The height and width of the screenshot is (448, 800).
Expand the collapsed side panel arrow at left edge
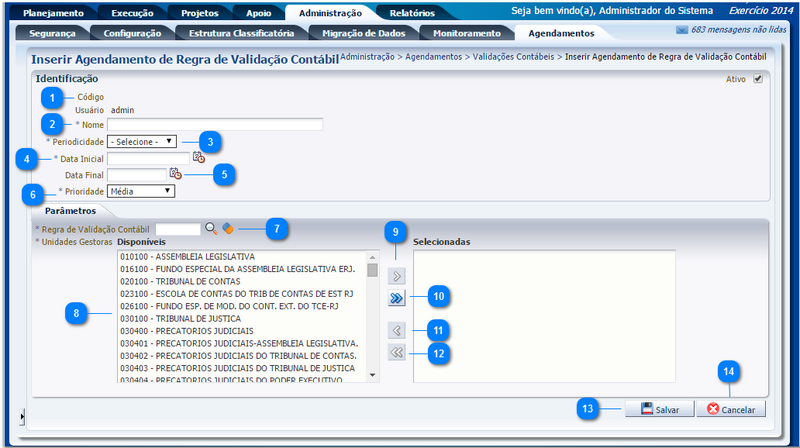22,414
